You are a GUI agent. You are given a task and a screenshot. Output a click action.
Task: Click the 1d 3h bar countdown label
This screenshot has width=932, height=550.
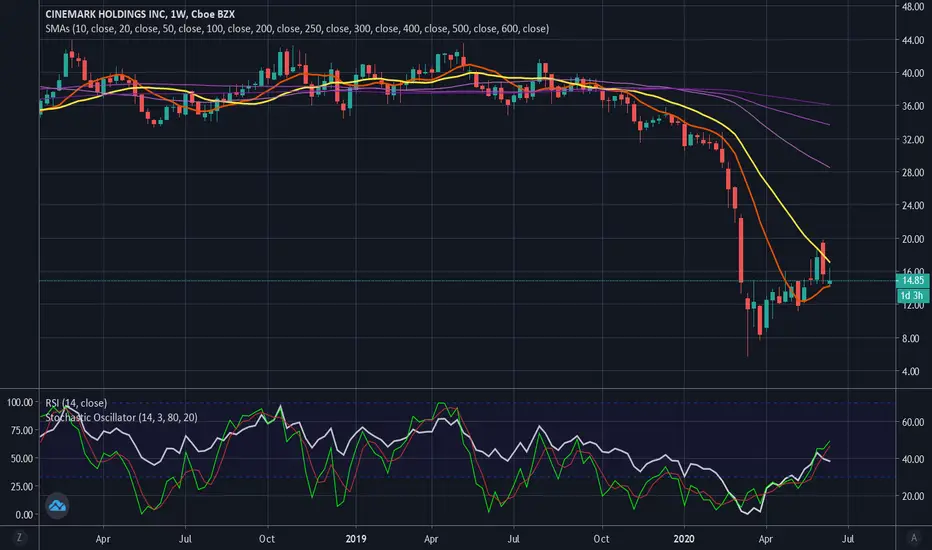(x=912, y=296)
